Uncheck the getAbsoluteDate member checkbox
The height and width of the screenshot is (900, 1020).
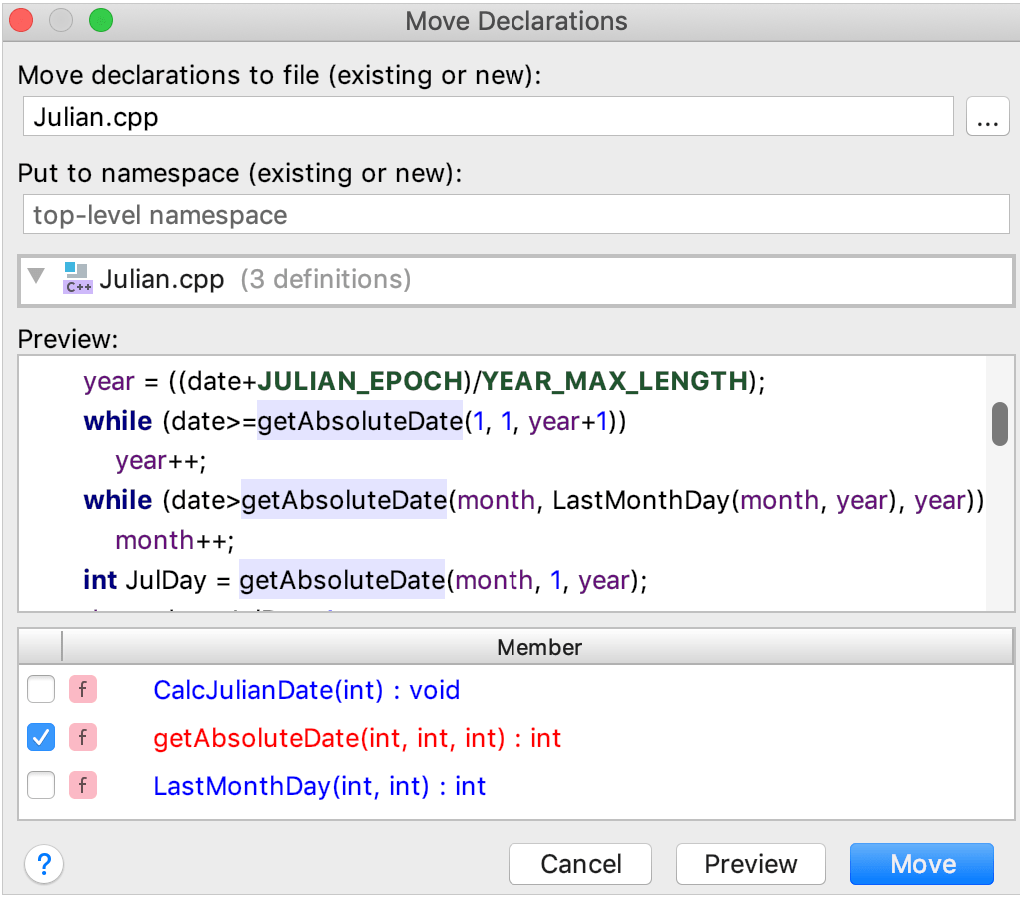pyautogui.click(x=40, y=738)
